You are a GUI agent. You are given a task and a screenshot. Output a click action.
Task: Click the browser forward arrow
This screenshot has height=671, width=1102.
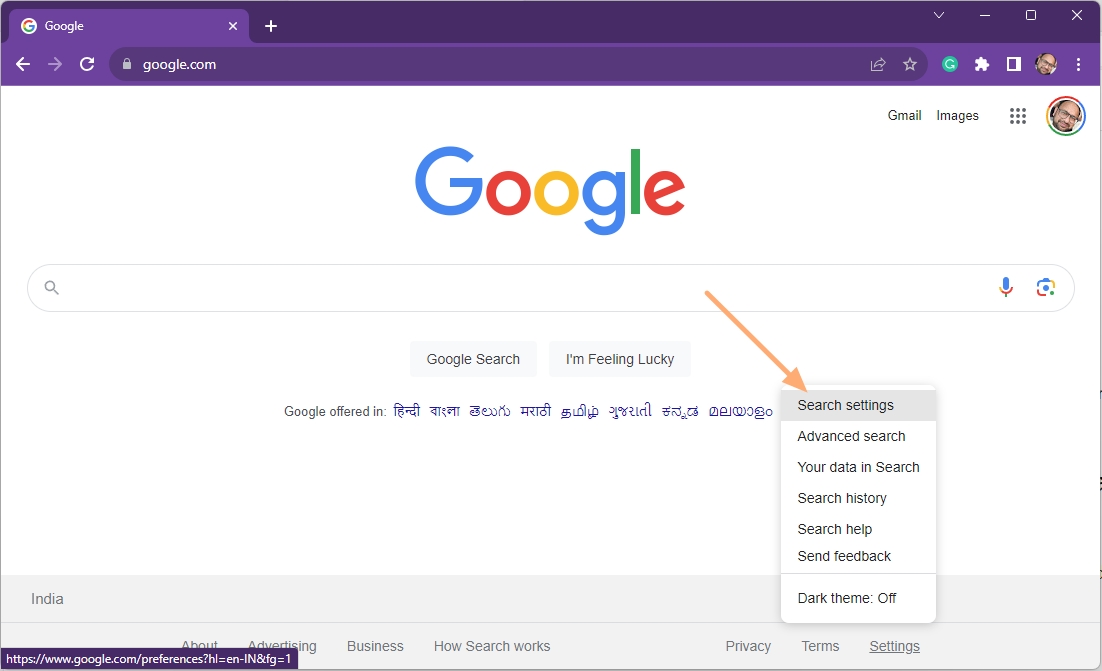(x=55, y=65)
